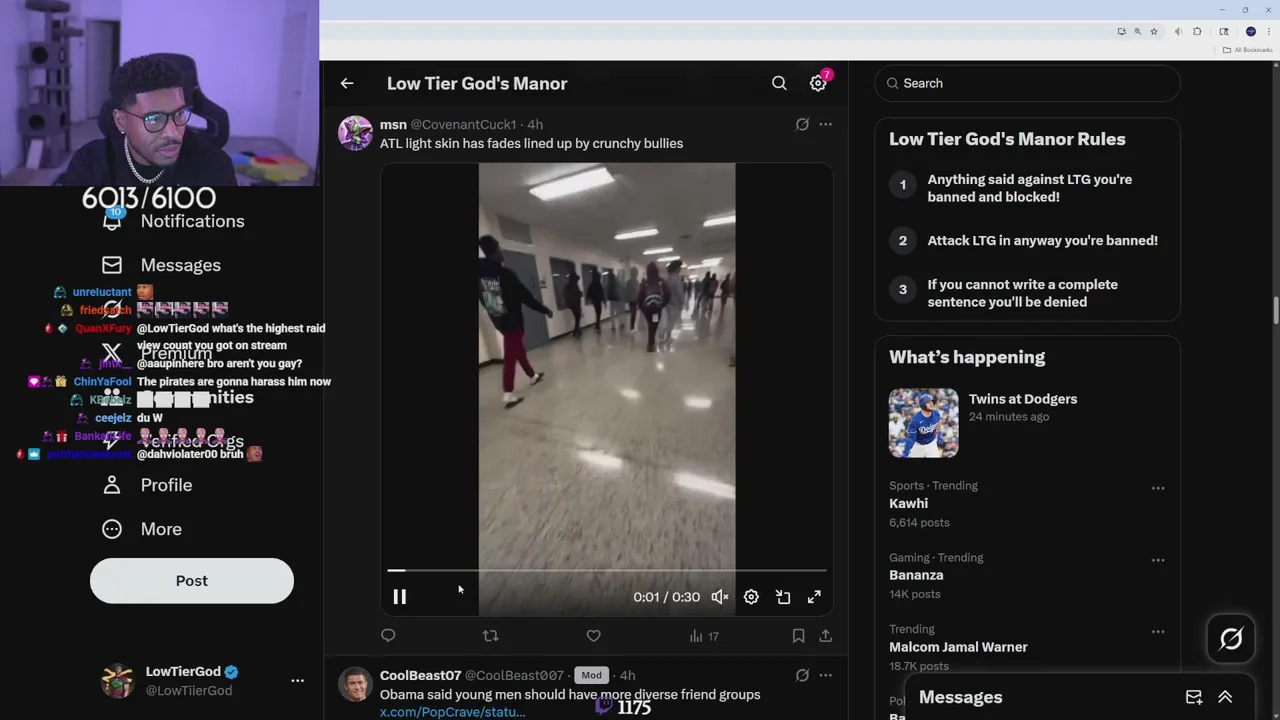Open the trending topic Bananza
This screenshot has height=720, width=1280.
916,575
